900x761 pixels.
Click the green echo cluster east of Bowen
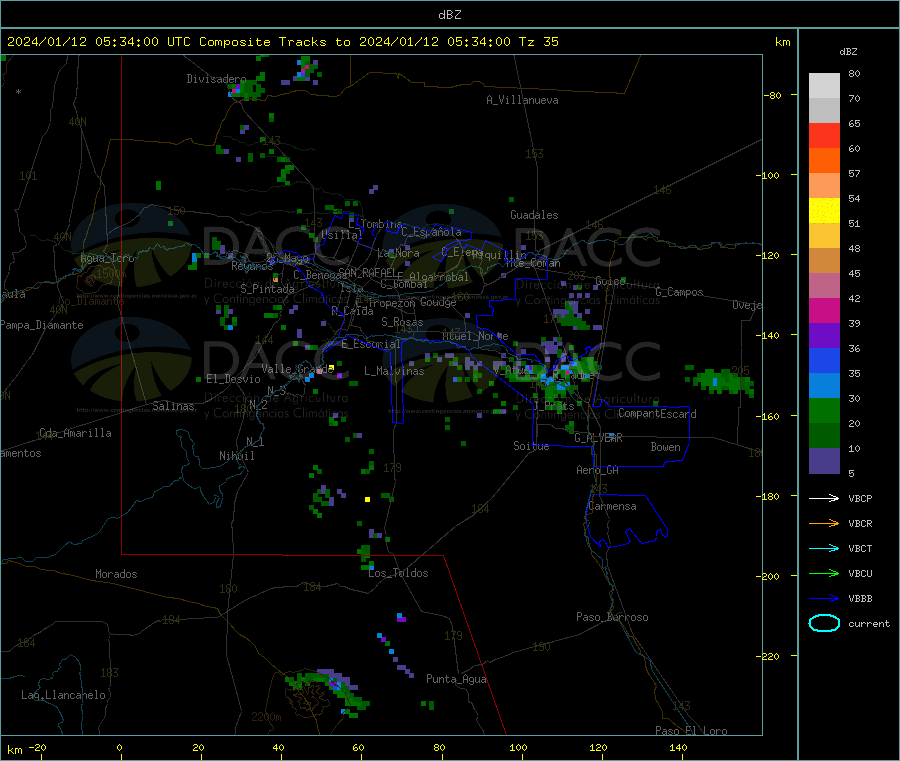(720, 381)
